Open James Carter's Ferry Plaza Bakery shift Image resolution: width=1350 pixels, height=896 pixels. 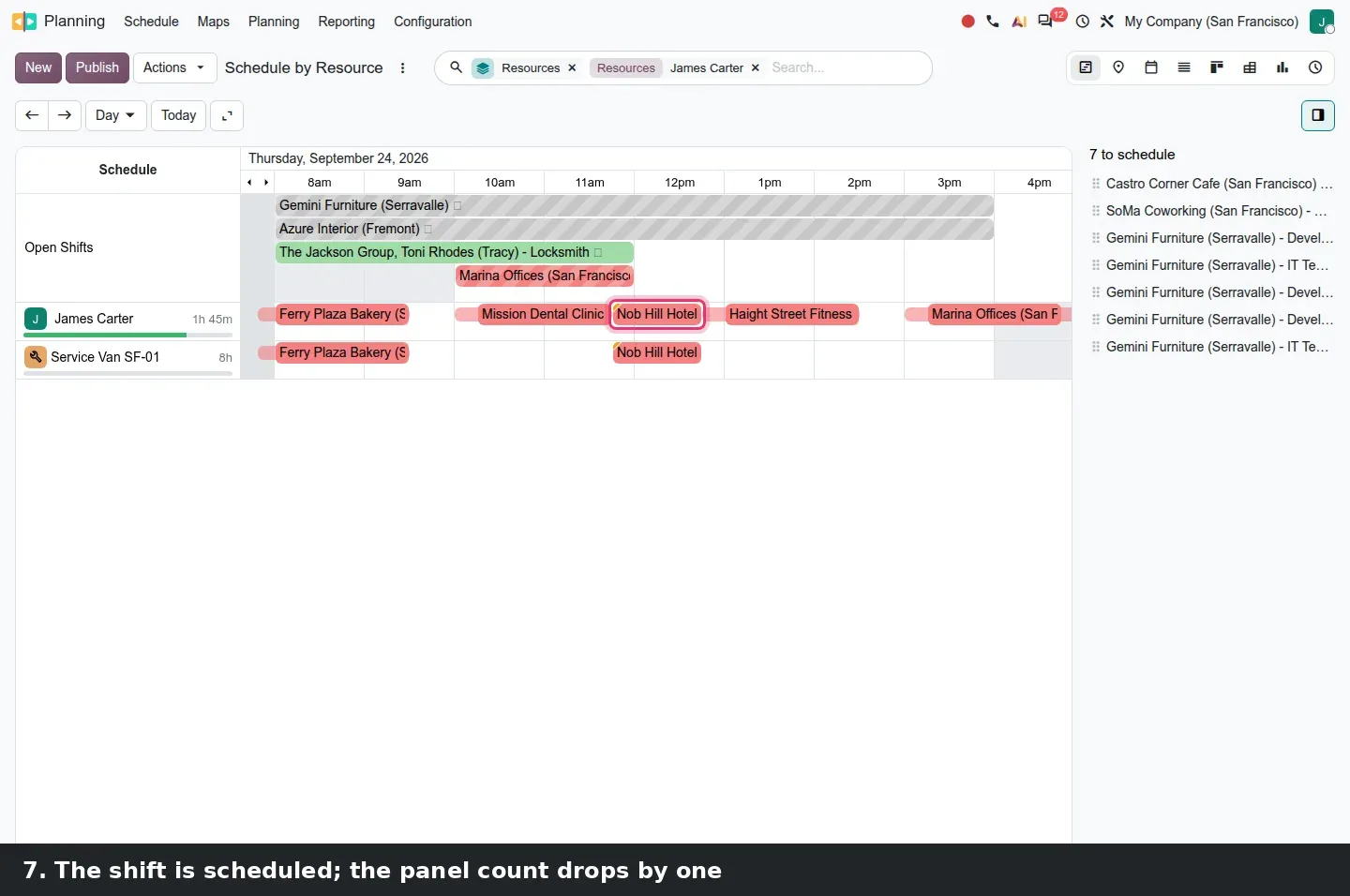tap(342, 314)
